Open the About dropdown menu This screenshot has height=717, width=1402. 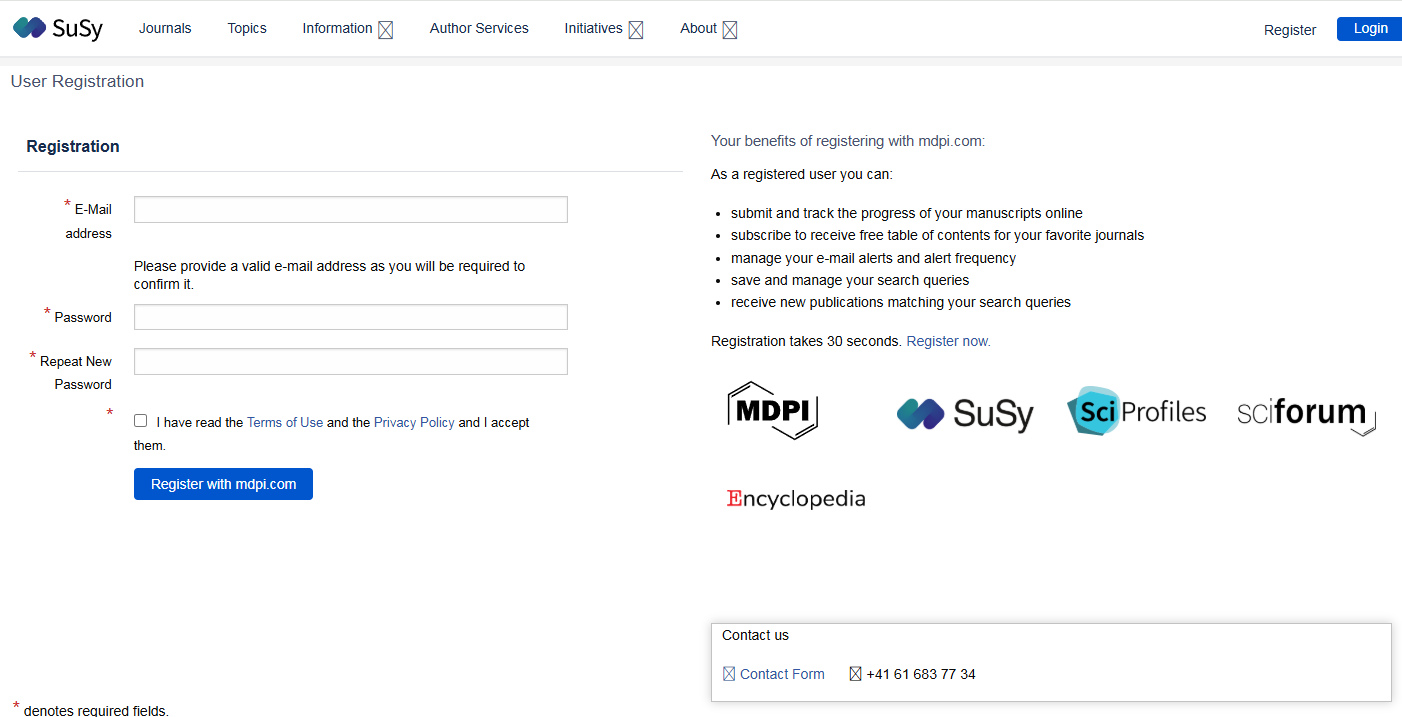708,29
